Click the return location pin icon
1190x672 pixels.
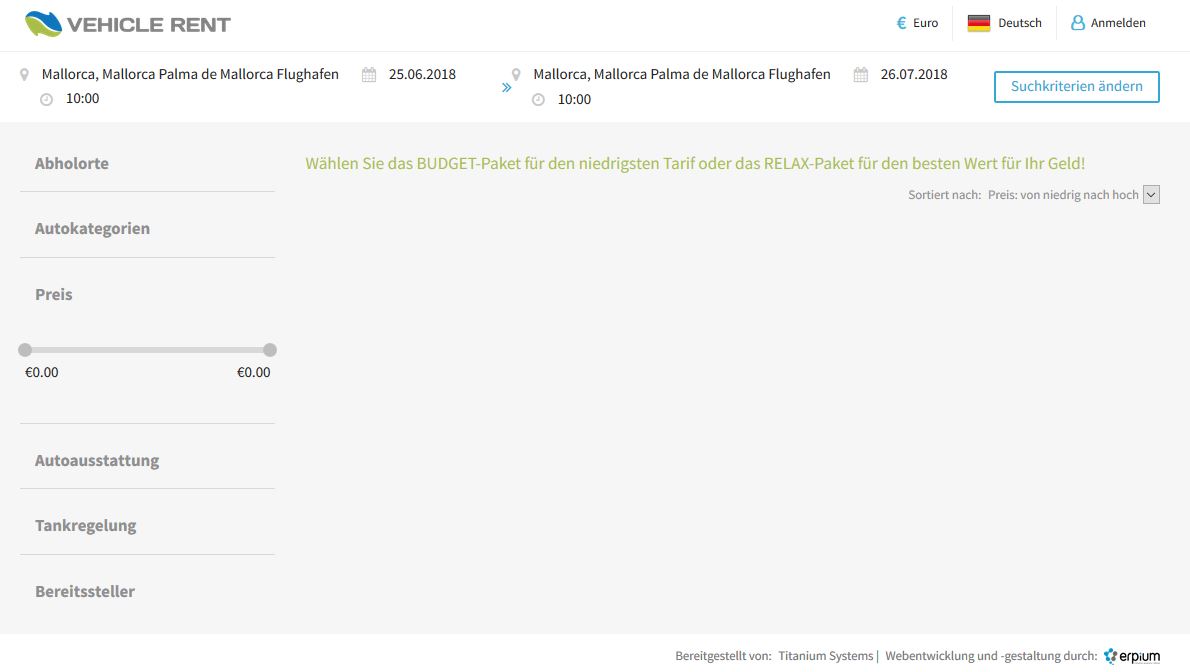tap(516, 75)
